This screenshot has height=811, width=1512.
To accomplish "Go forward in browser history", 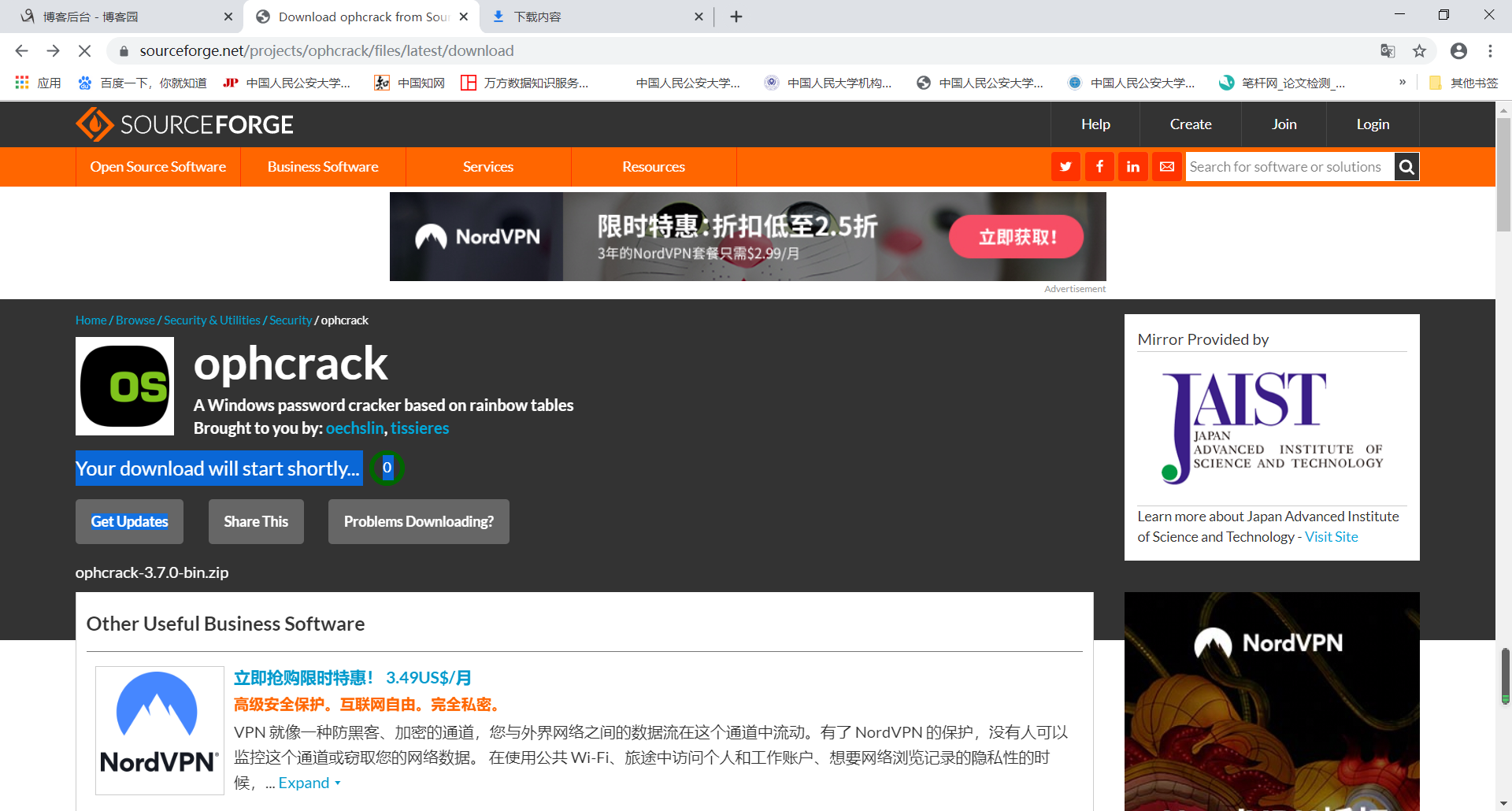I will 53,51.
